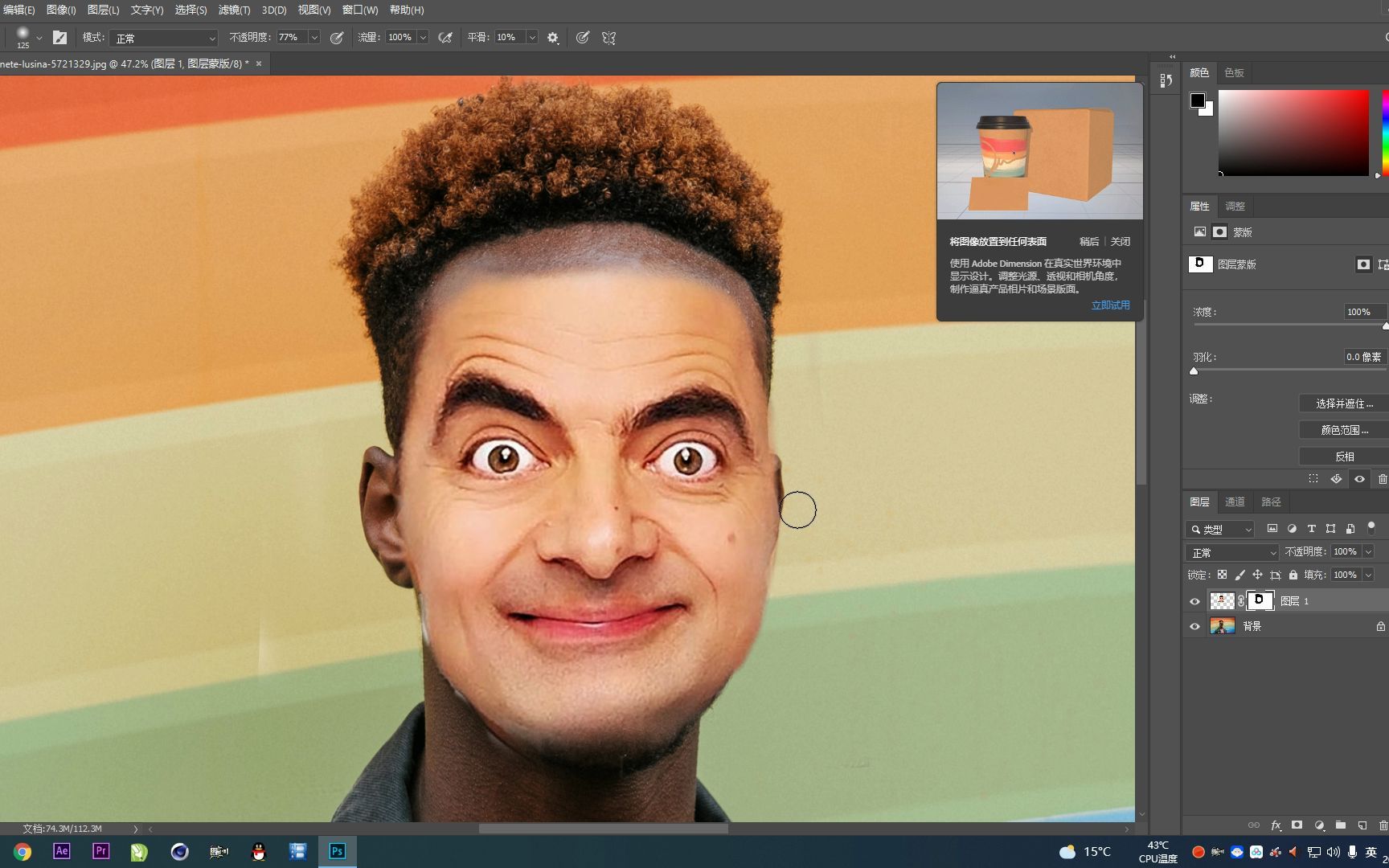Image resolution: width=1389 pixels, height=868 pixels.
Task: Open the layer filter 类型 dropdown
Action: [x=1219, y=529]
